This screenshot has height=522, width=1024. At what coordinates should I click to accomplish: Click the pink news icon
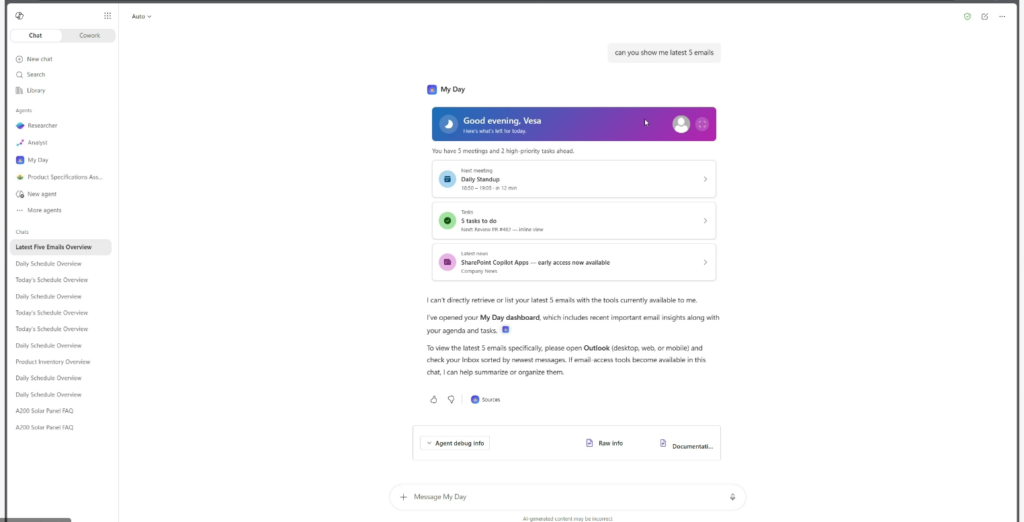(447, 262)
